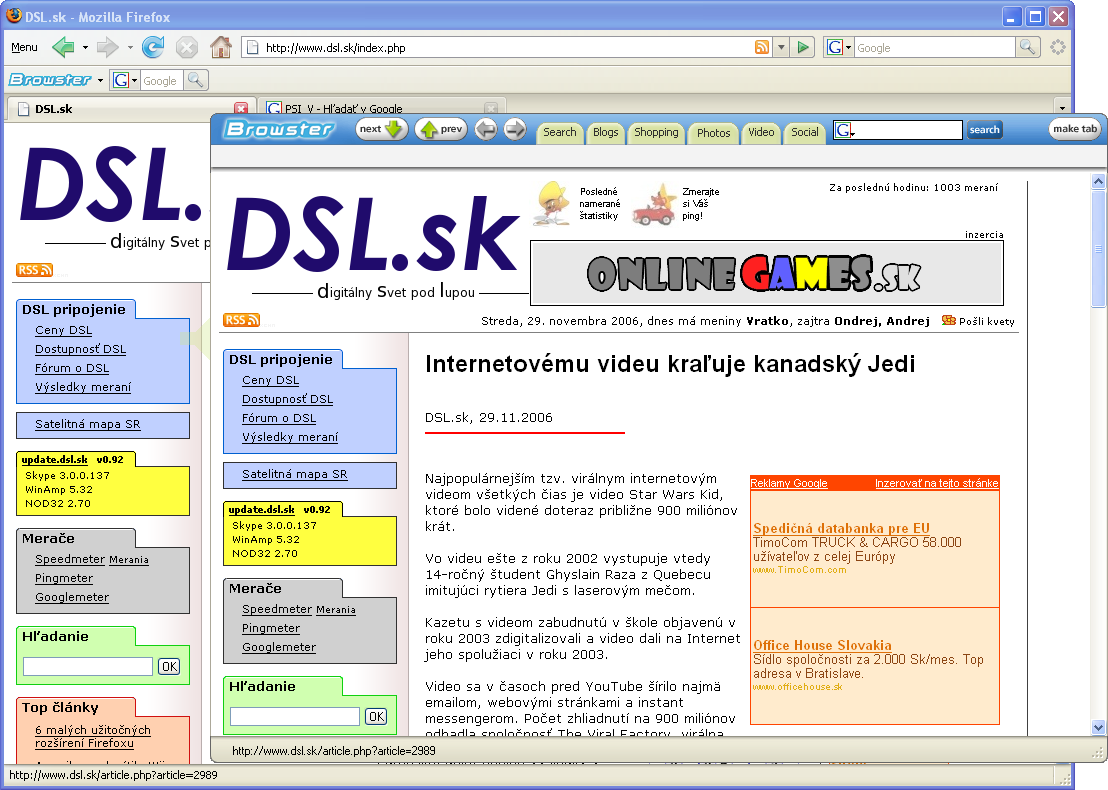The height and width of the screenshot is (790, 1108).
Task: Open Browster toolbar menu dropdown arrow
Action: (100, 81)
